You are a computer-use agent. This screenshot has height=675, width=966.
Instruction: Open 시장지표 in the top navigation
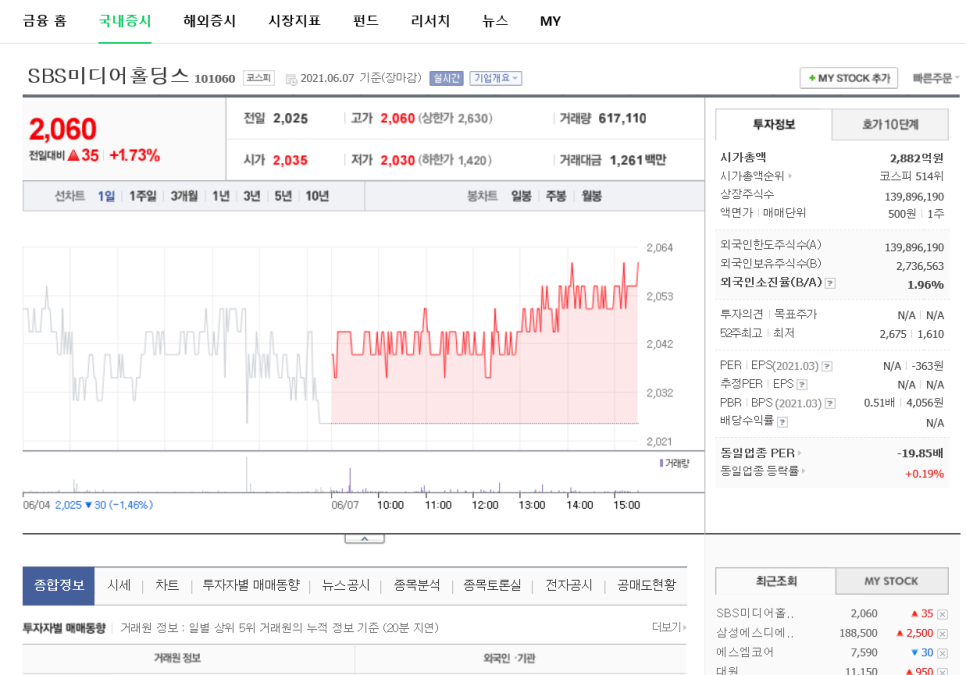pyautogui.click(x=294, y=21)
